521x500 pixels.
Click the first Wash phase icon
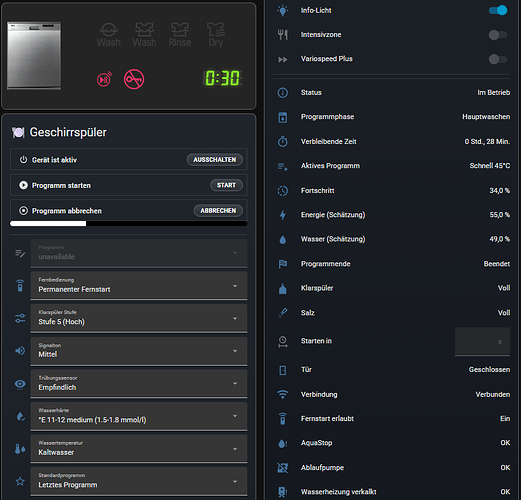108,35
